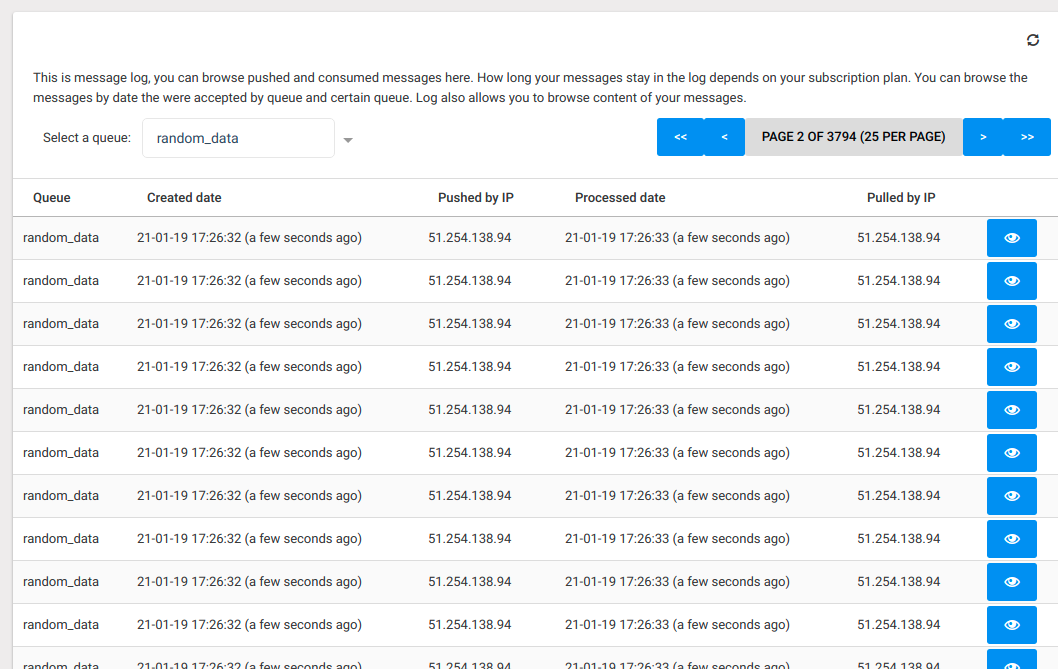Jump to the first page with << button
1058x669 pixels.
point(680,137)
